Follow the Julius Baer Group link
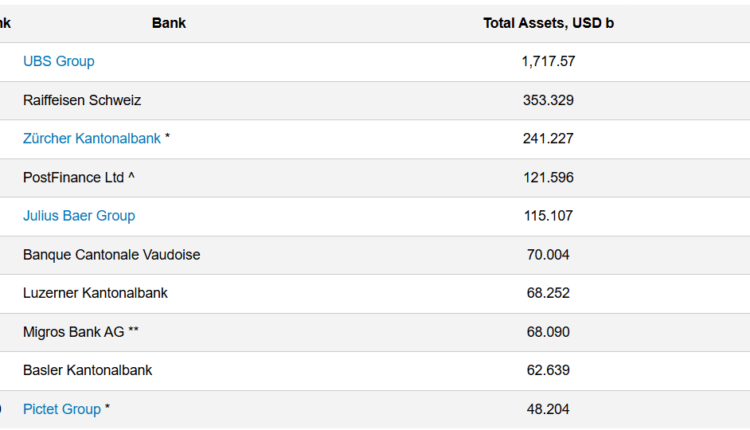 coord(79,216)
